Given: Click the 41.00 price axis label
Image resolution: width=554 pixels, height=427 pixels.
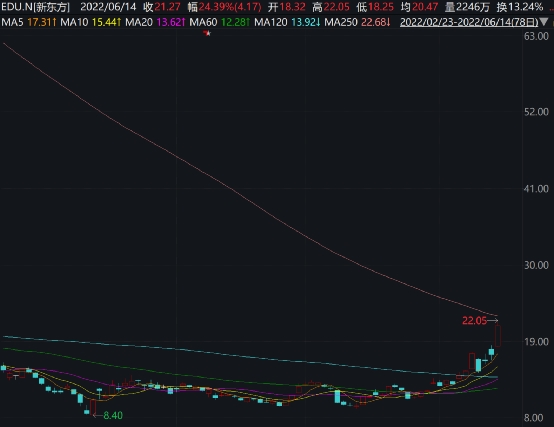Looking at the screenshot, I should tap(536, 189).
